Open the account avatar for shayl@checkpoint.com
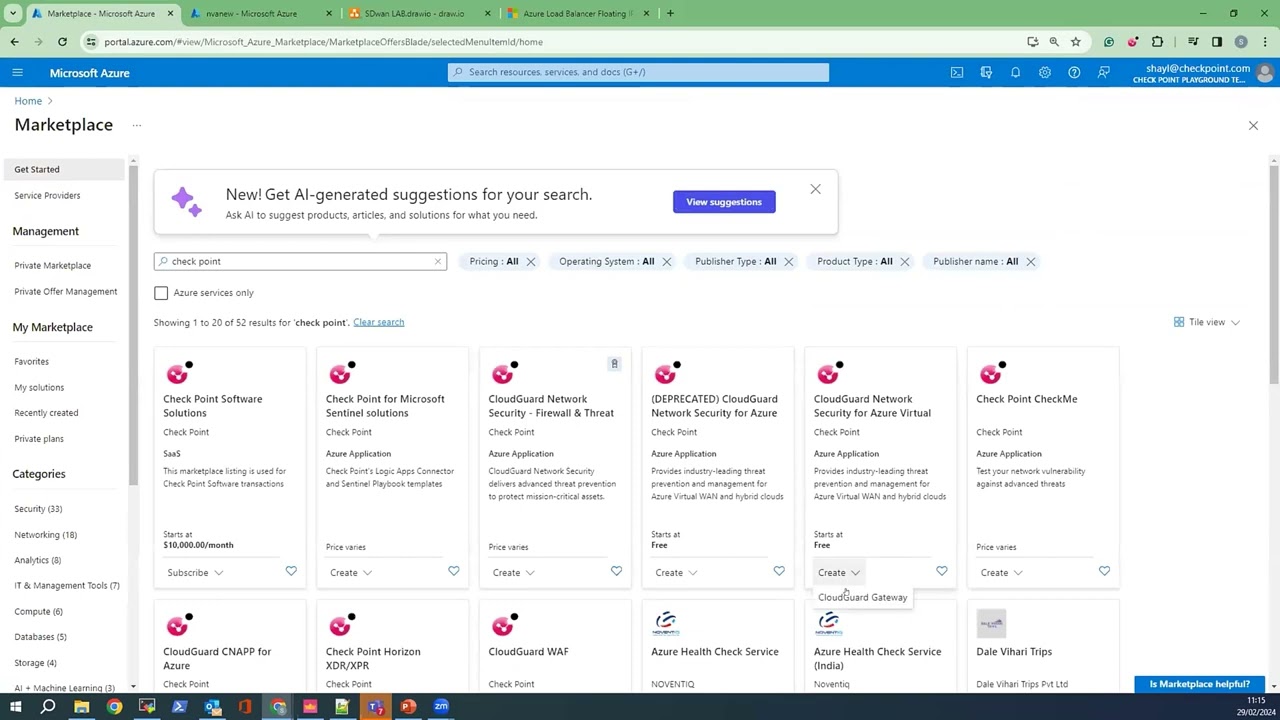The image size is (1280, 720). 1265,72
